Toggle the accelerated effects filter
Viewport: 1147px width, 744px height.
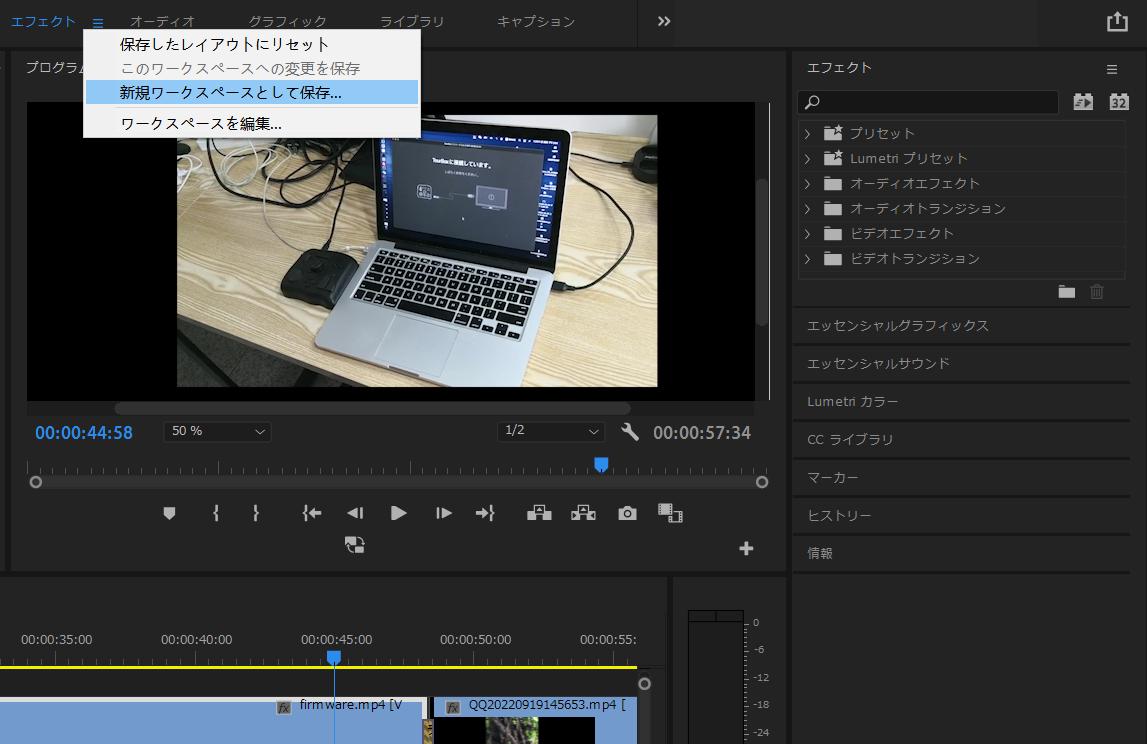pos(1083,102)
